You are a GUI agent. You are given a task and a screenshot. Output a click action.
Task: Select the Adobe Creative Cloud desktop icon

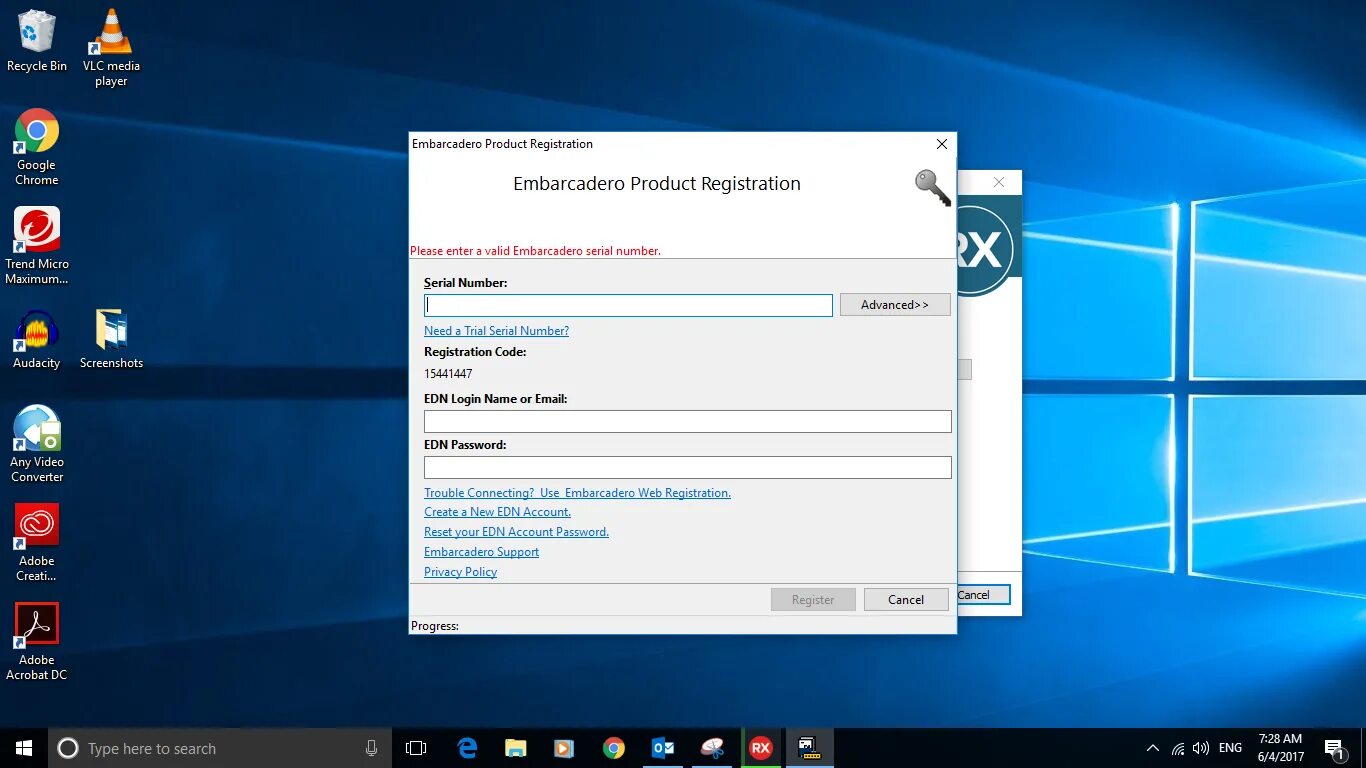[37, 543]
